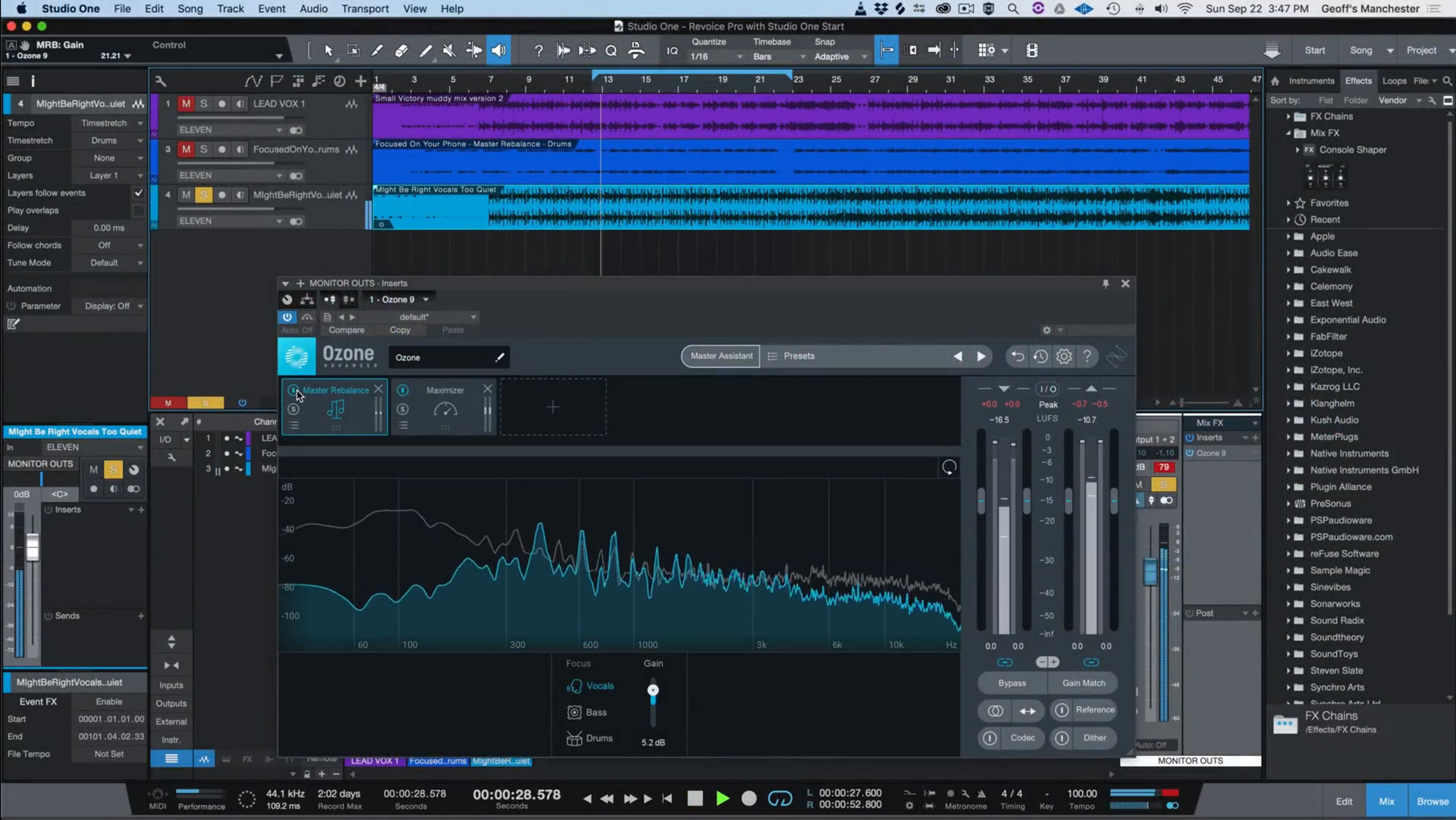This screenshot has width=1456, height=820.
Task: Click the Event menu in menu bar
Action: 271,8
